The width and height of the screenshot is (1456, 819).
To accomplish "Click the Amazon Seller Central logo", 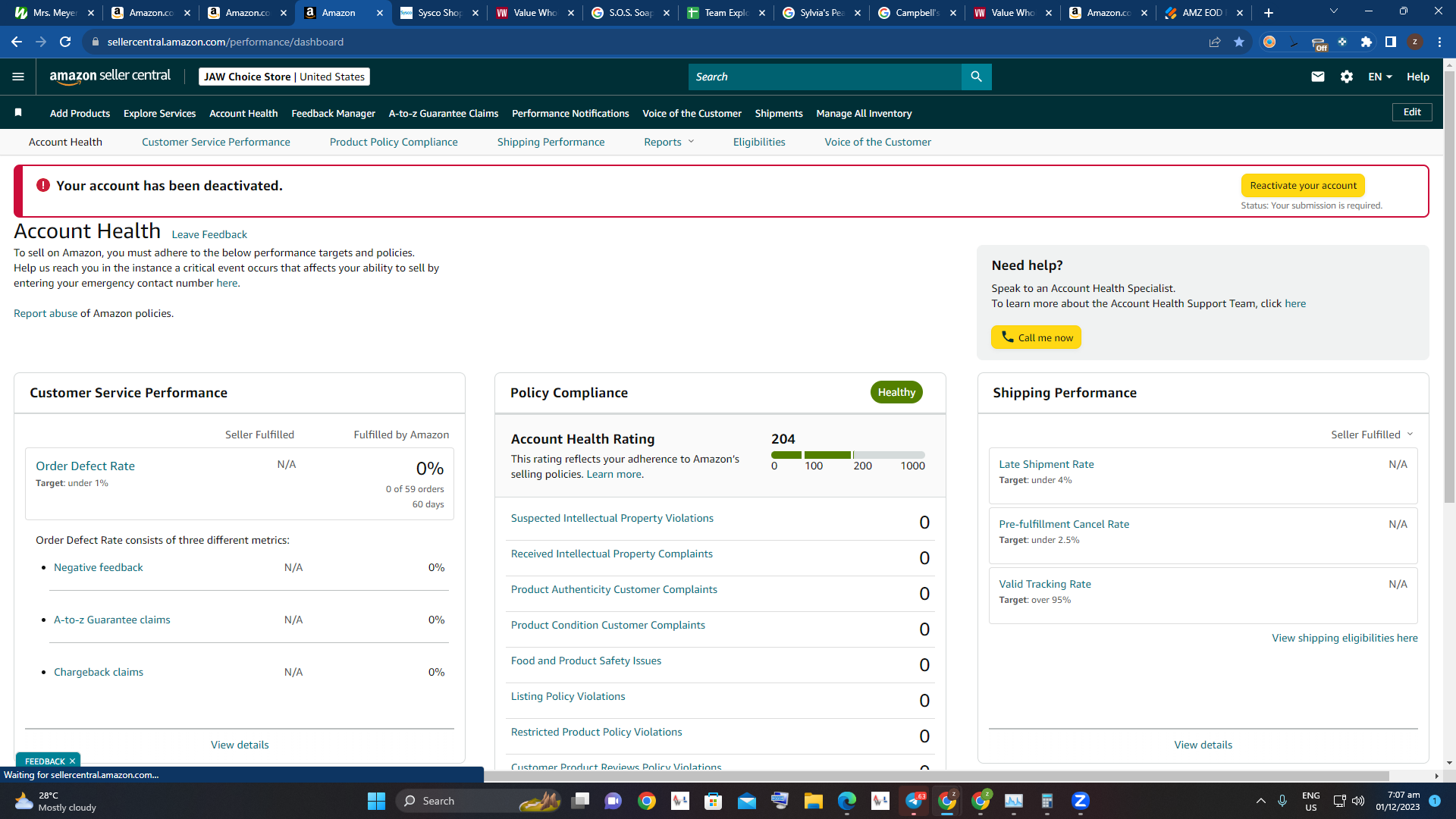I will 110,76.
